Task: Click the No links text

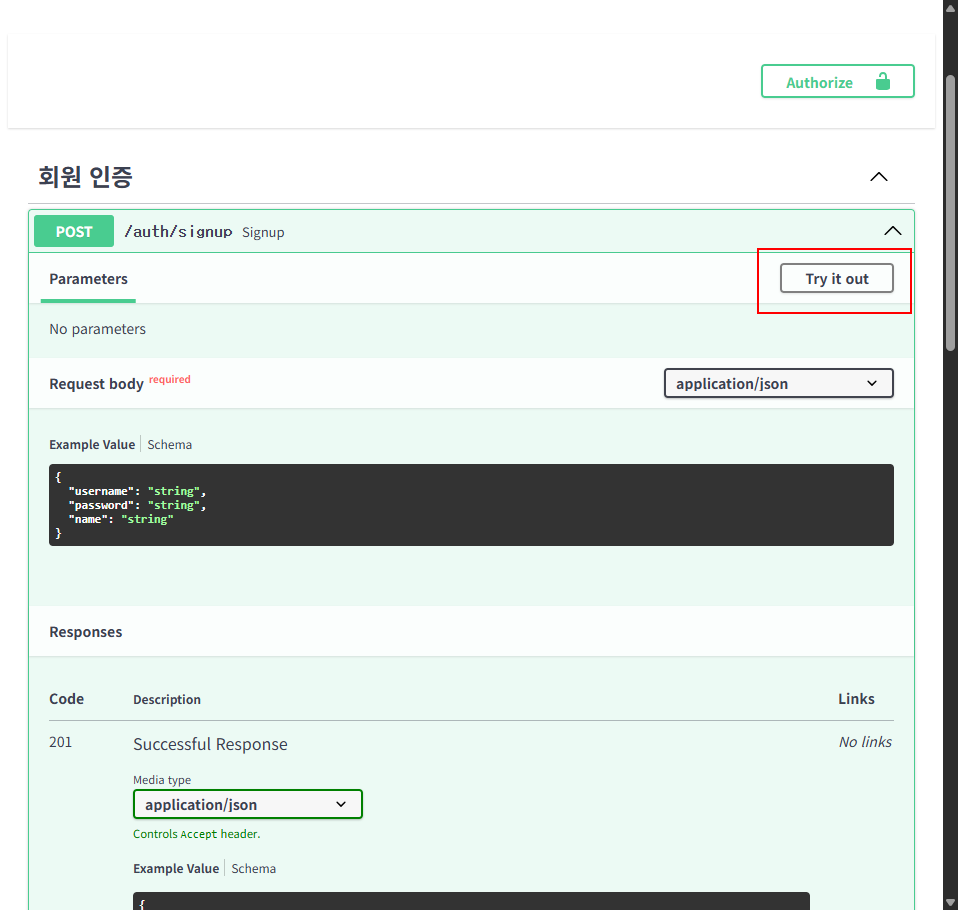Action: [865, 742]
